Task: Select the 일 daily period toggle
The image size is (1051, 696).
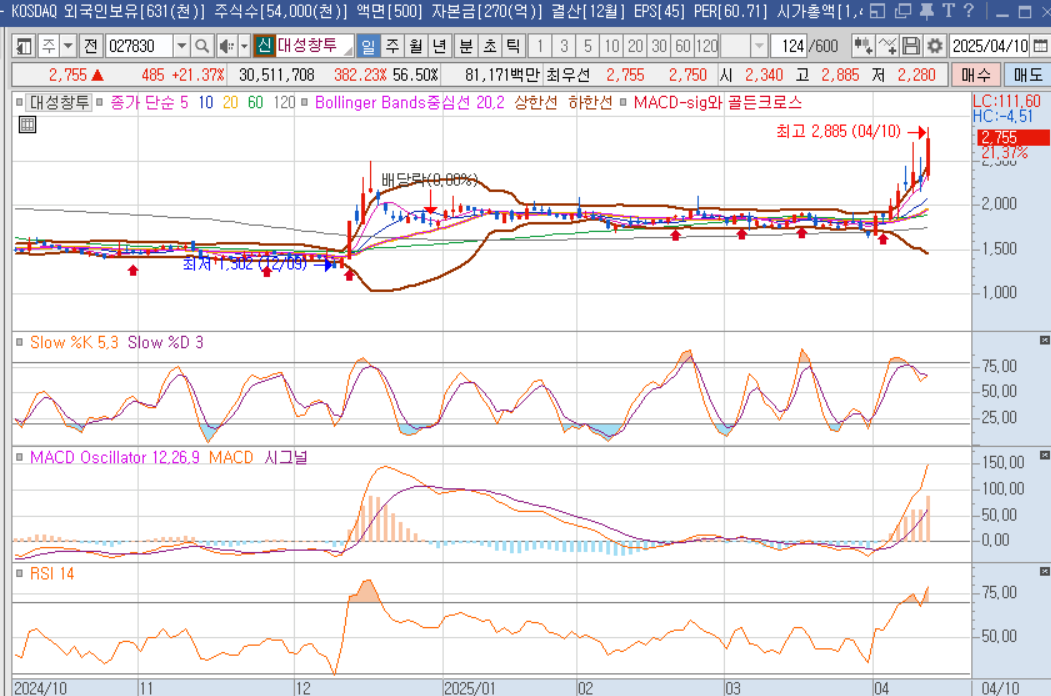Action: tap(368, 46)
